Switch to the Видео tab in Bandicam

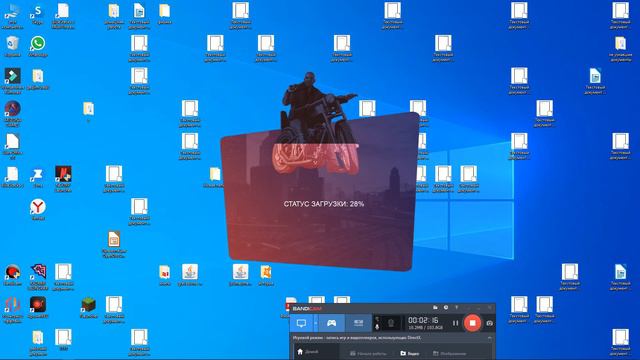[x=409, y=353]
